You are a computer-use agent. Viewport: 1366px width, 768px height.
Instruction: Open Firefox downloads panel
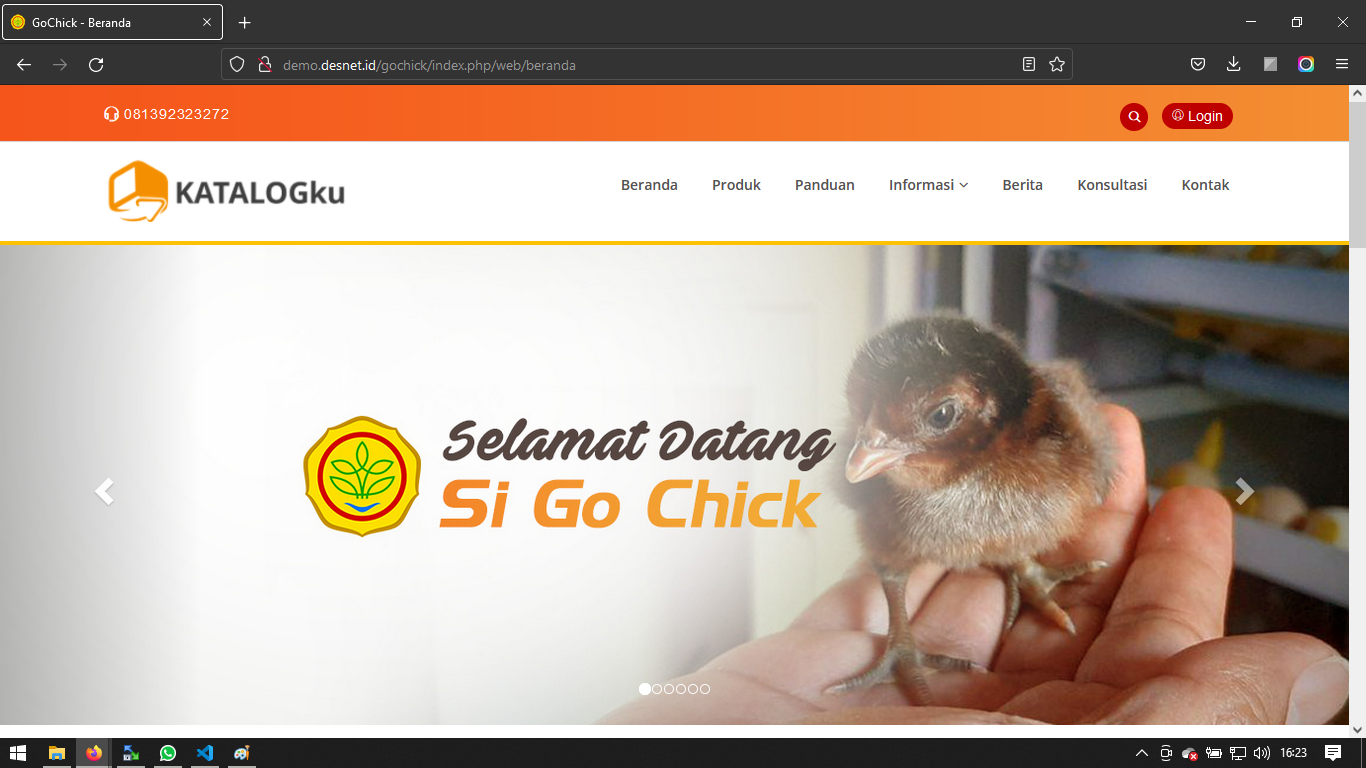pyautogui.click(x=1234, y=65)
